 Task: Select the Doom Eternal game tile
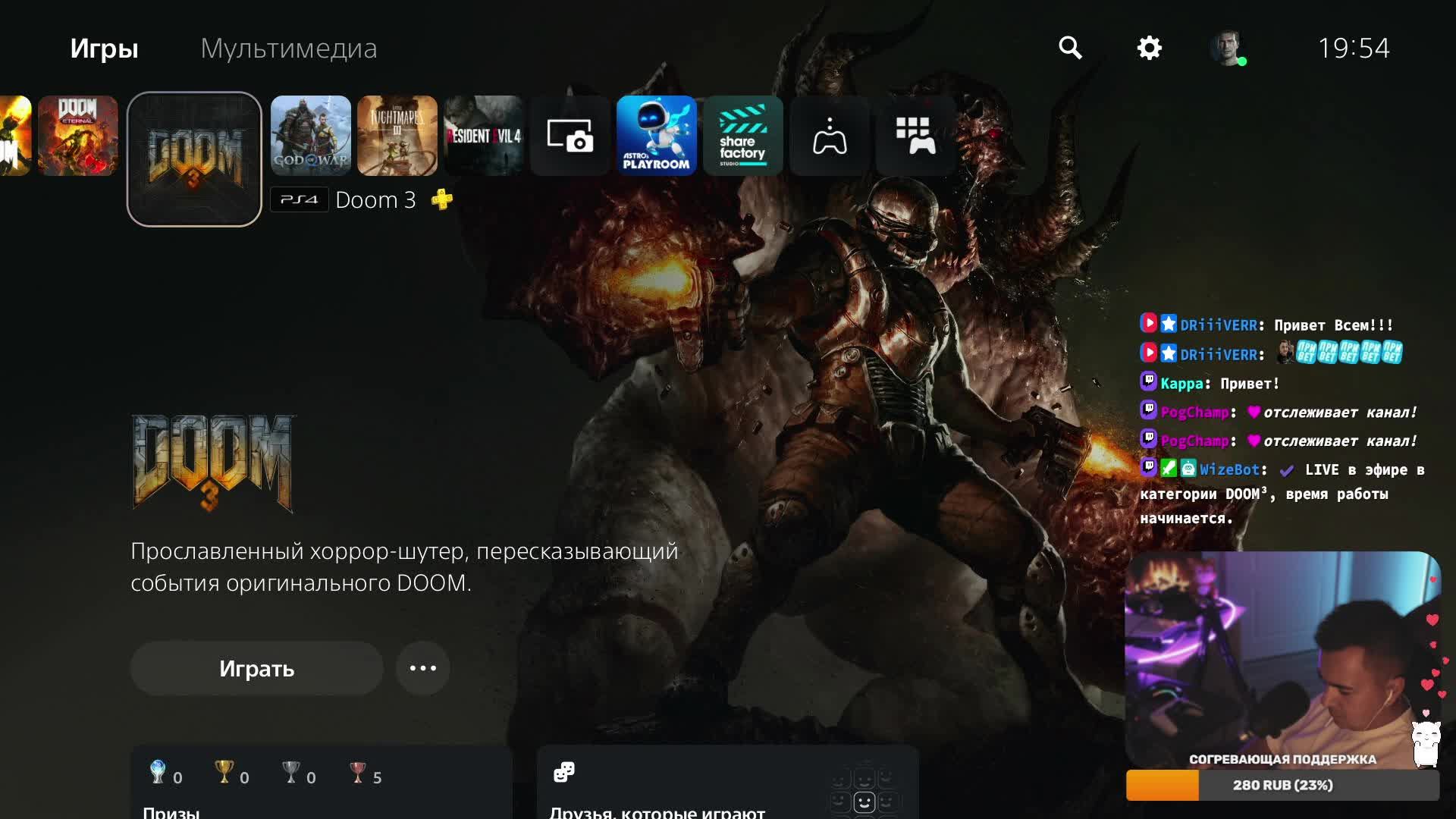78,136
